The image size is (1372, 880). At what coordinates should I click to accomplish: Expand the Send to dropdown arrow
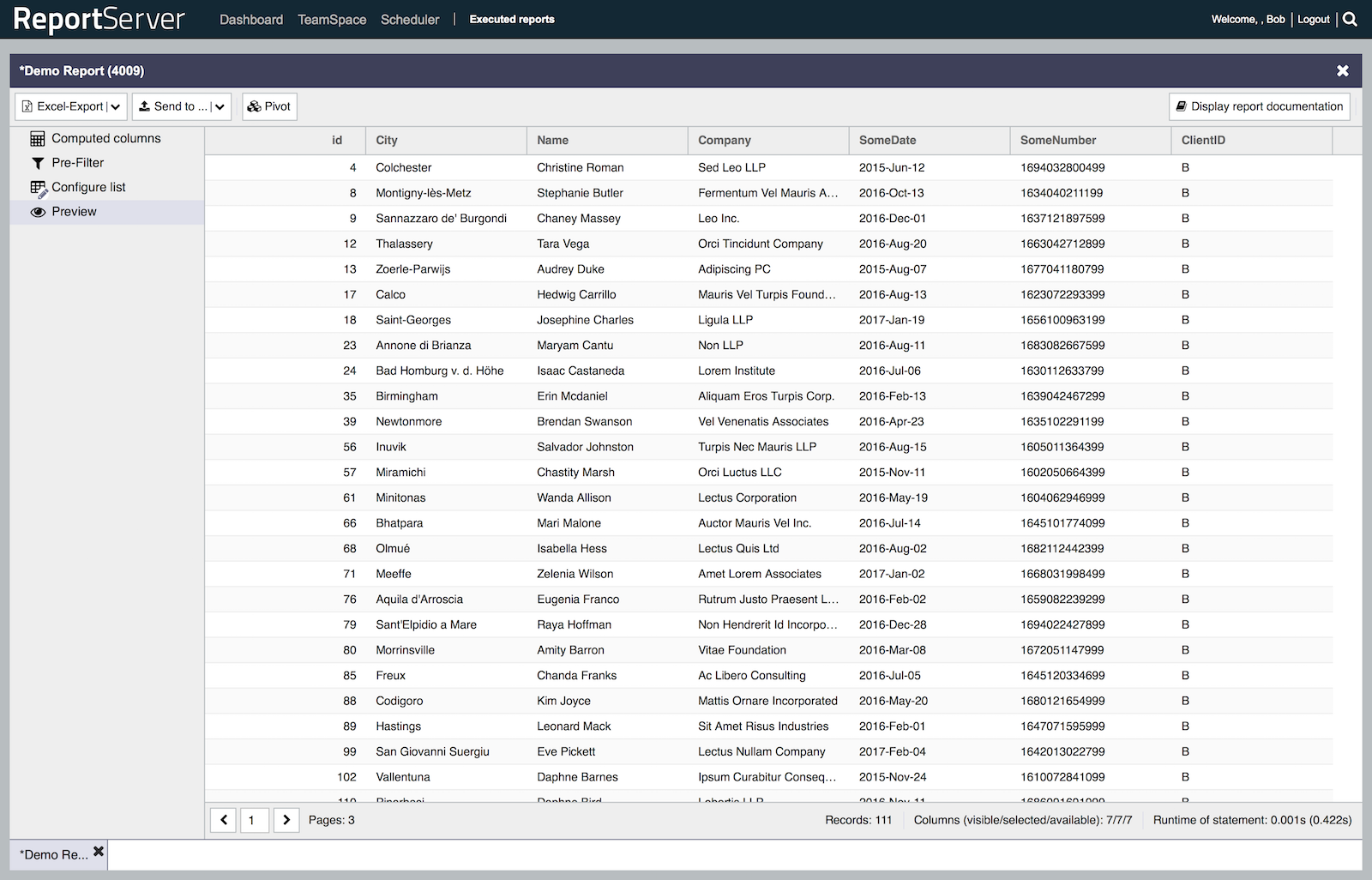[220, 106]
